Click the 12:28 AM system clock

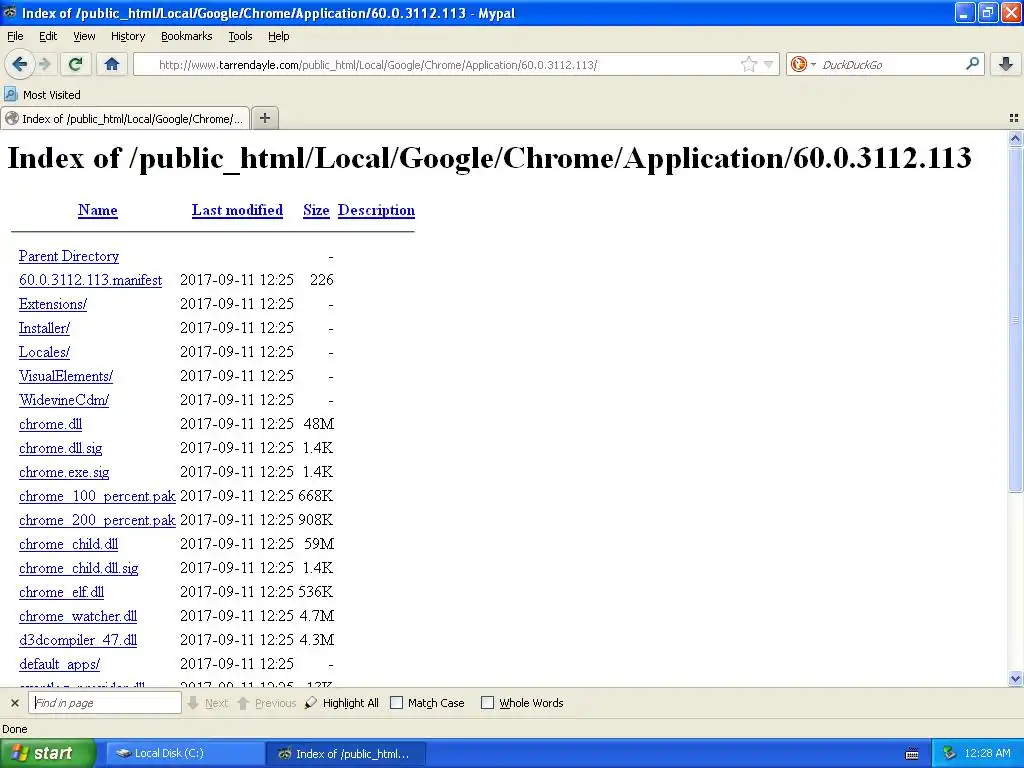[x=987, y=753]
